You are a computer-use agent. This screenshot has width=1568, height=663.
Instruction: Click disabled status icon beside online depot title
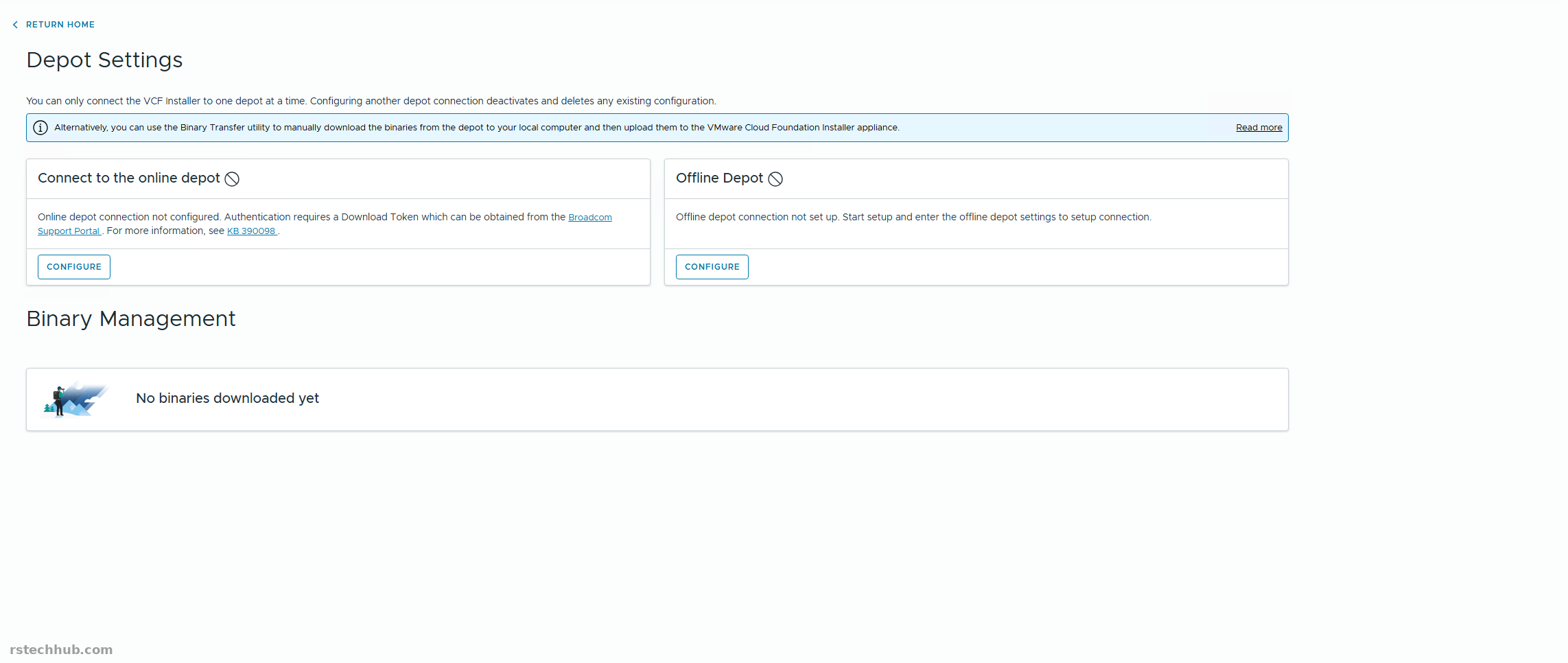(x=232, y=179)
